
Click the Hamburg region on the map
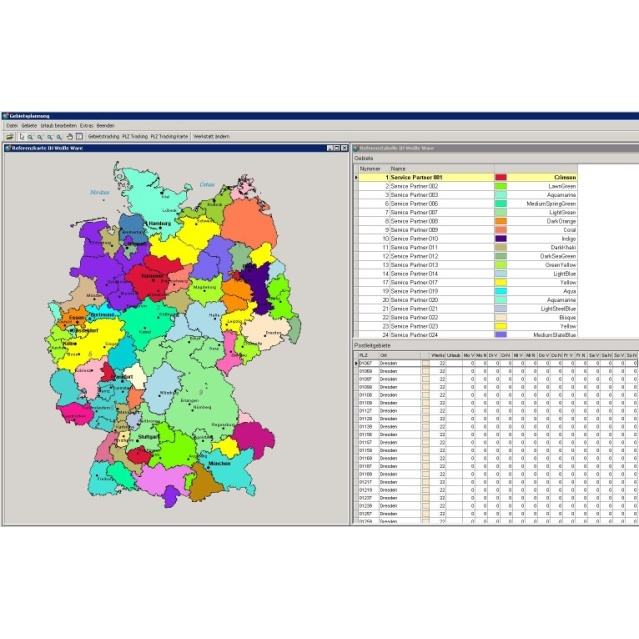(x=133, y=229)
